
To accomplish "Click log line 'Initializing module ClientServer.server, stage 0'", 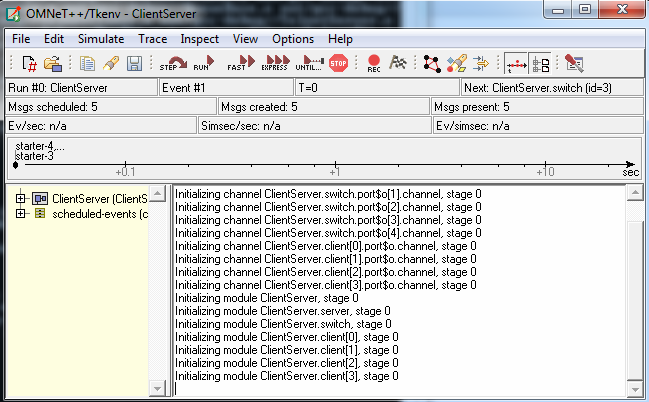I will (x=283, y=311).
